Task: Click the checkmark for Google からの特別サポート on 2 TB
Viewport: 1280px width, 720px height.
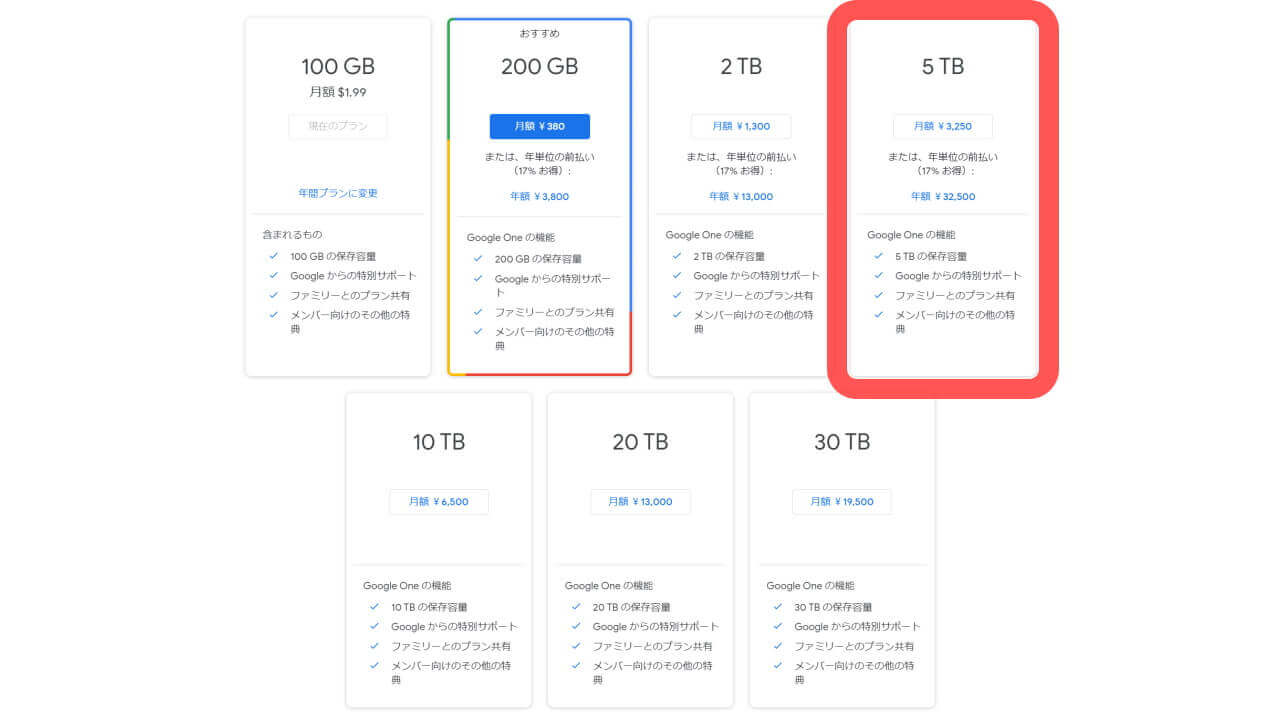Action: [676, 275]
